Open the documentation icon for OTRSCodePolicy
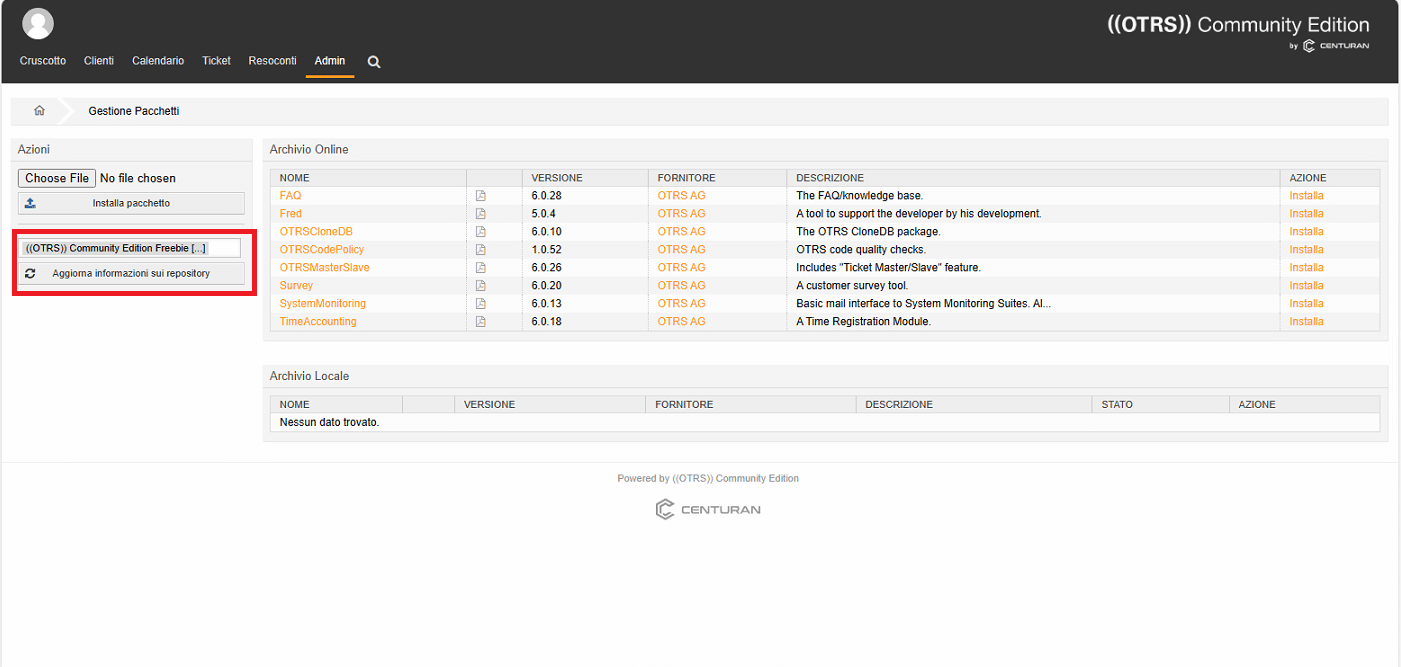The height and width of the screenshot is (667, 1401). [481, 250]
